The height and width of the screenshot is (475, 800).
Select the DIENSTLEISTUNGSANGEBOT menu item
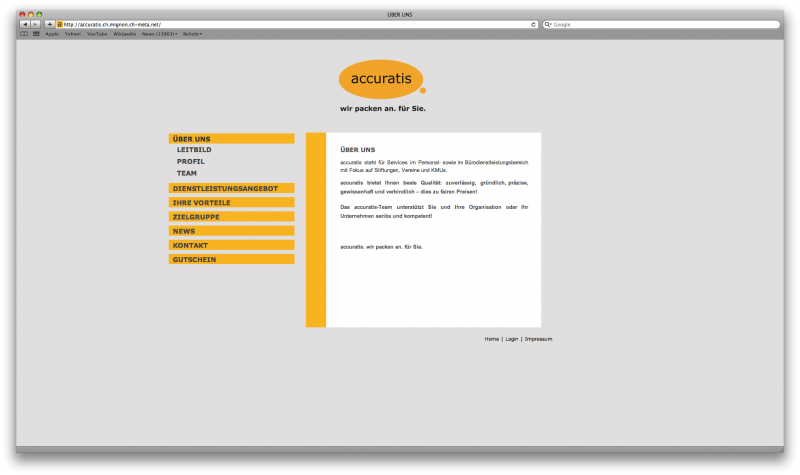(x=232, y=188)
